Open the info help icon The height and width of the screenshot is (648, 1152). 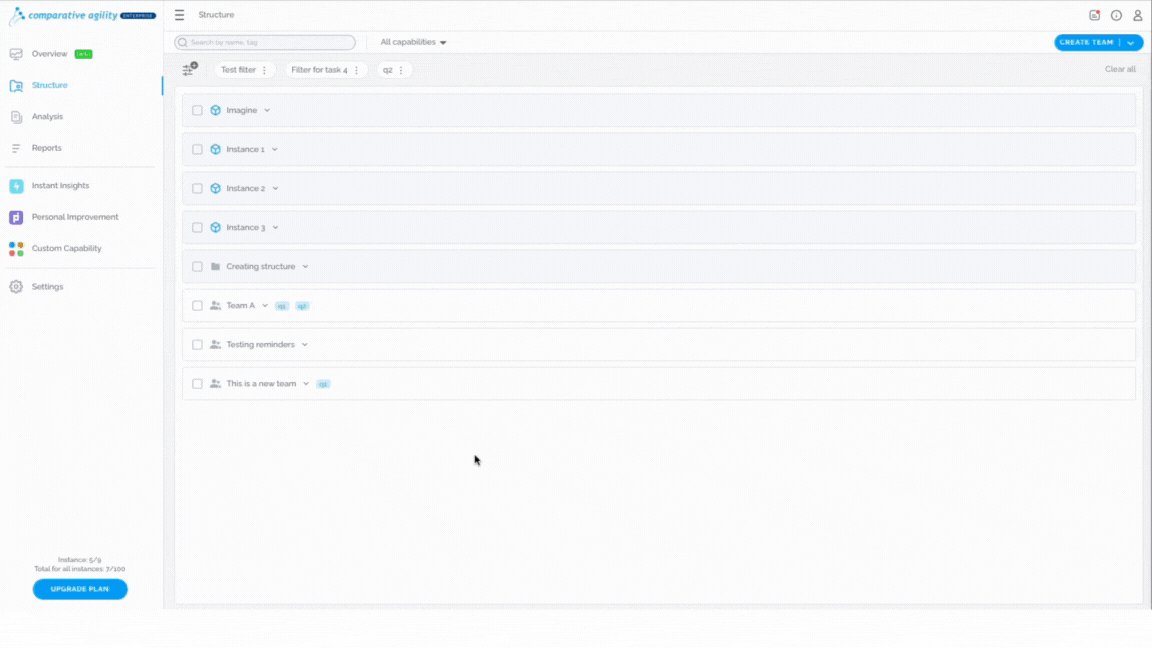coord(1116,15)
